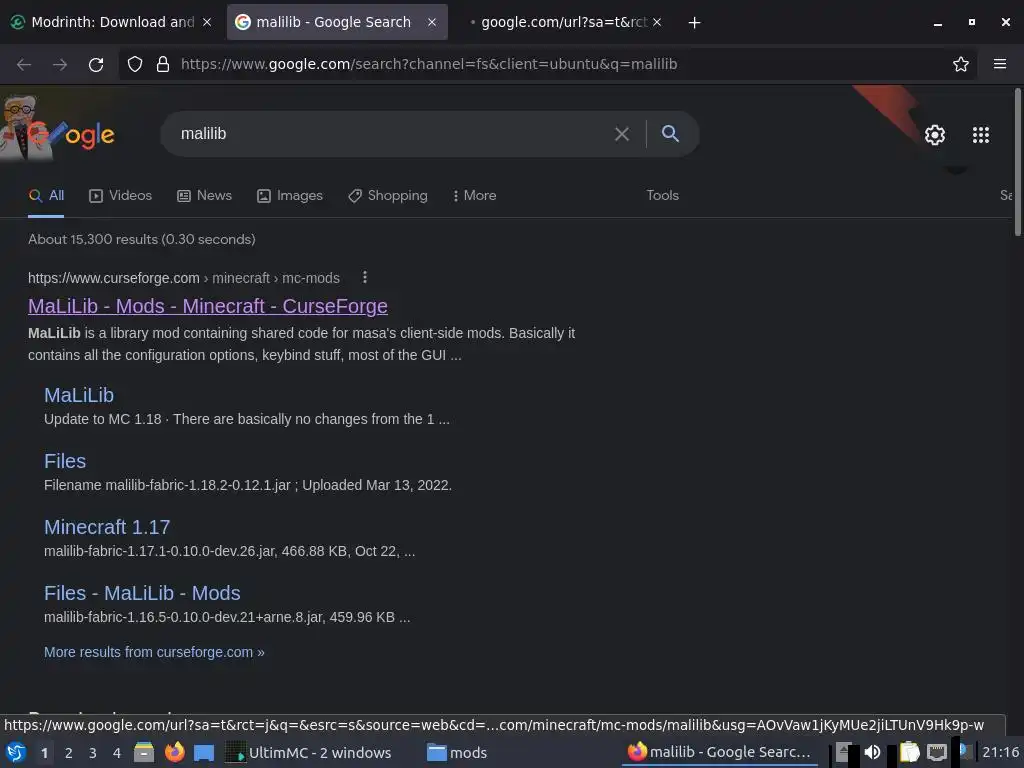Screen dimensions: 1024x768
Task: Open the mods folder window from taskbar
Action: [x=456, y=753]
